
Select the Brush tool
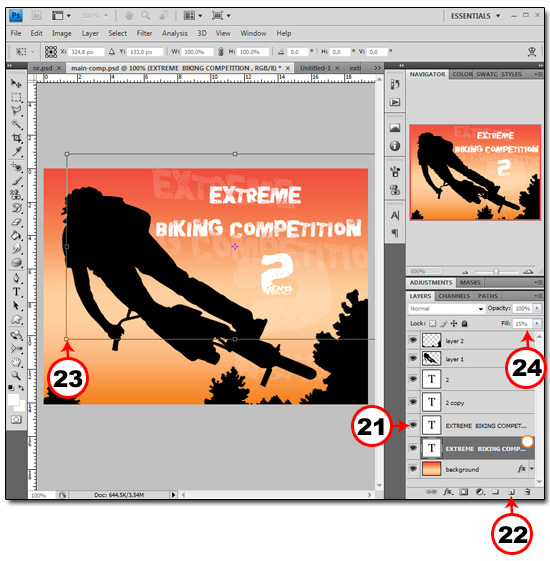(x=16, y=181)
